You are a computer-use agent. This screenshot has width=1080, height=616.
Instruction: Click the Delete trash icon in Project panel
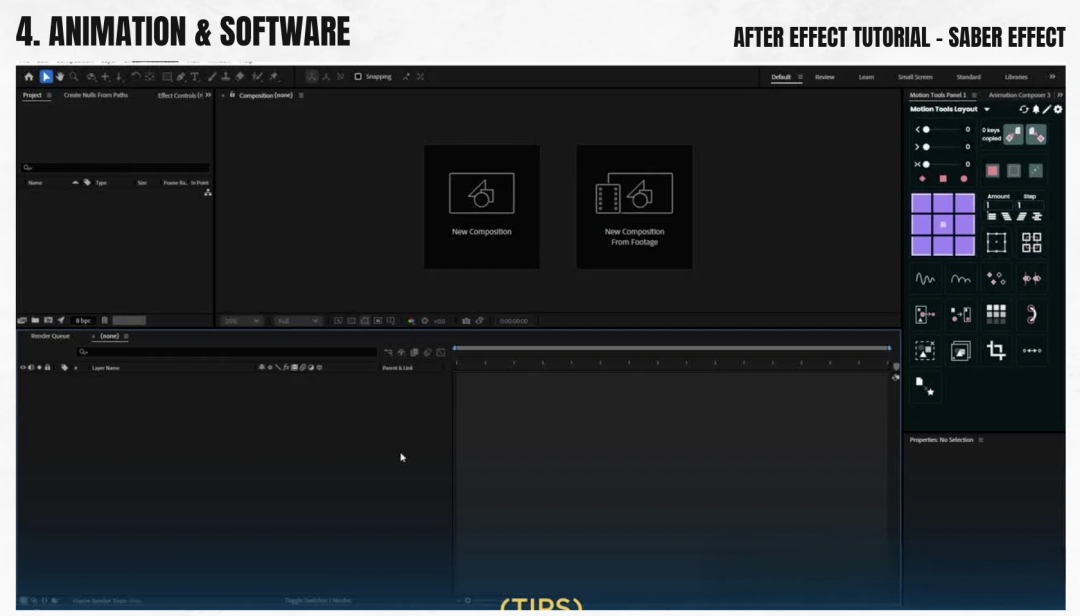click(105, 320)
